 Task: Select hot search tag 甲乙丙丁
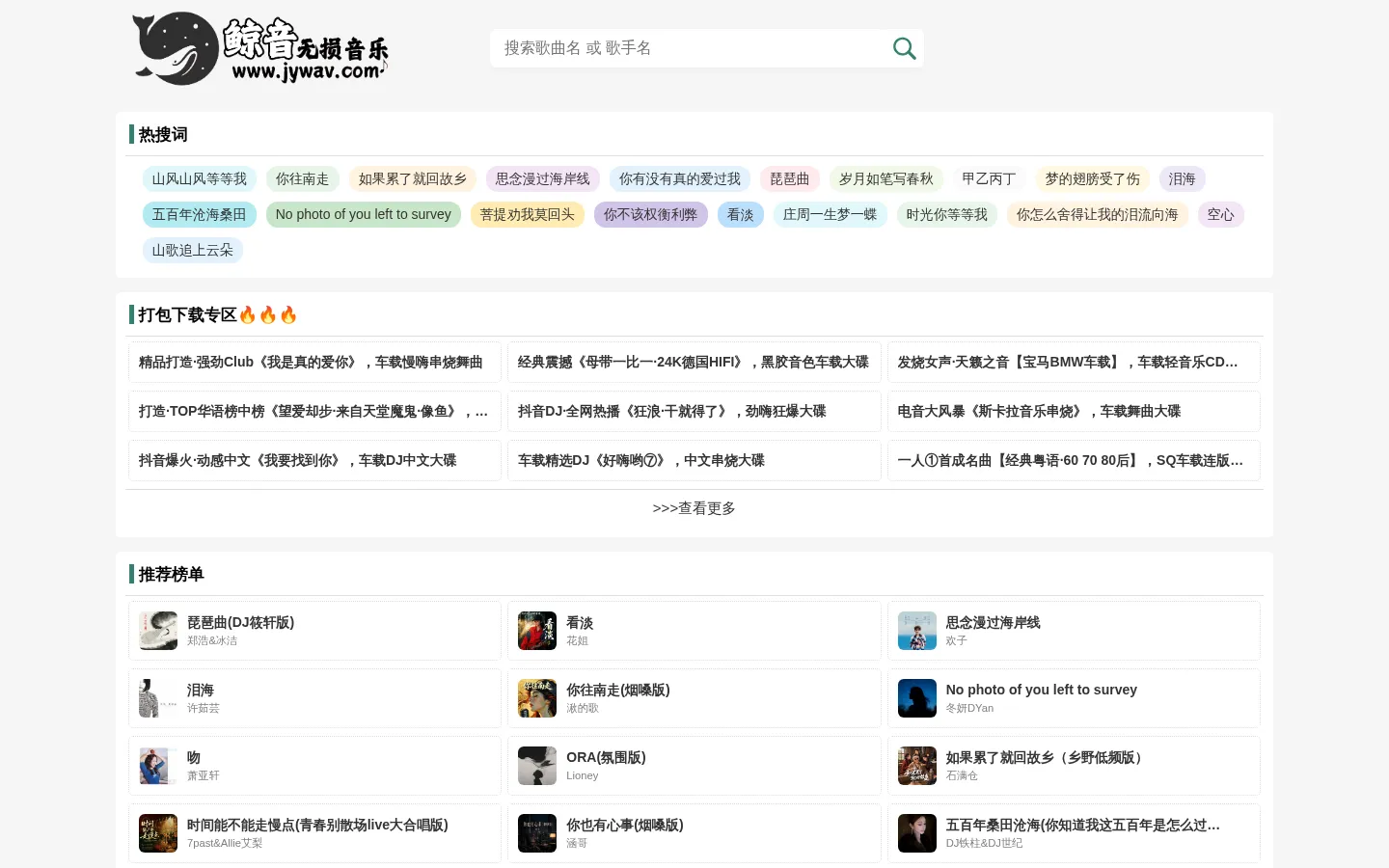pos(990,178)
